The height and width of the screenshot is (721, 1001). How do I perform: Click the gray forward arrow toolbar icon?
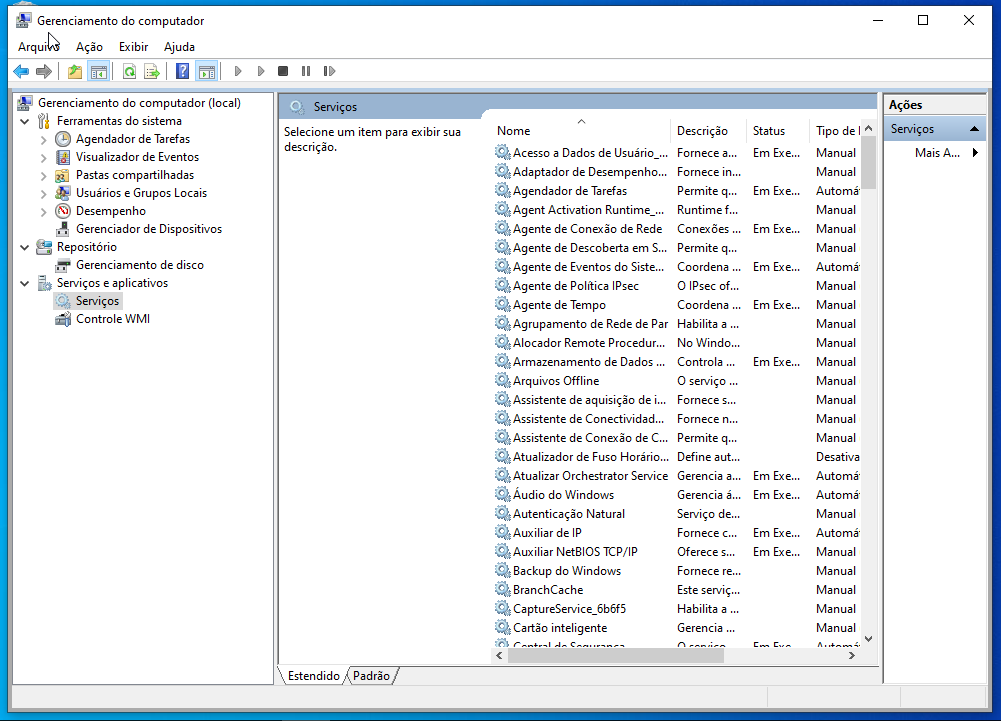[x=44, y=71]
